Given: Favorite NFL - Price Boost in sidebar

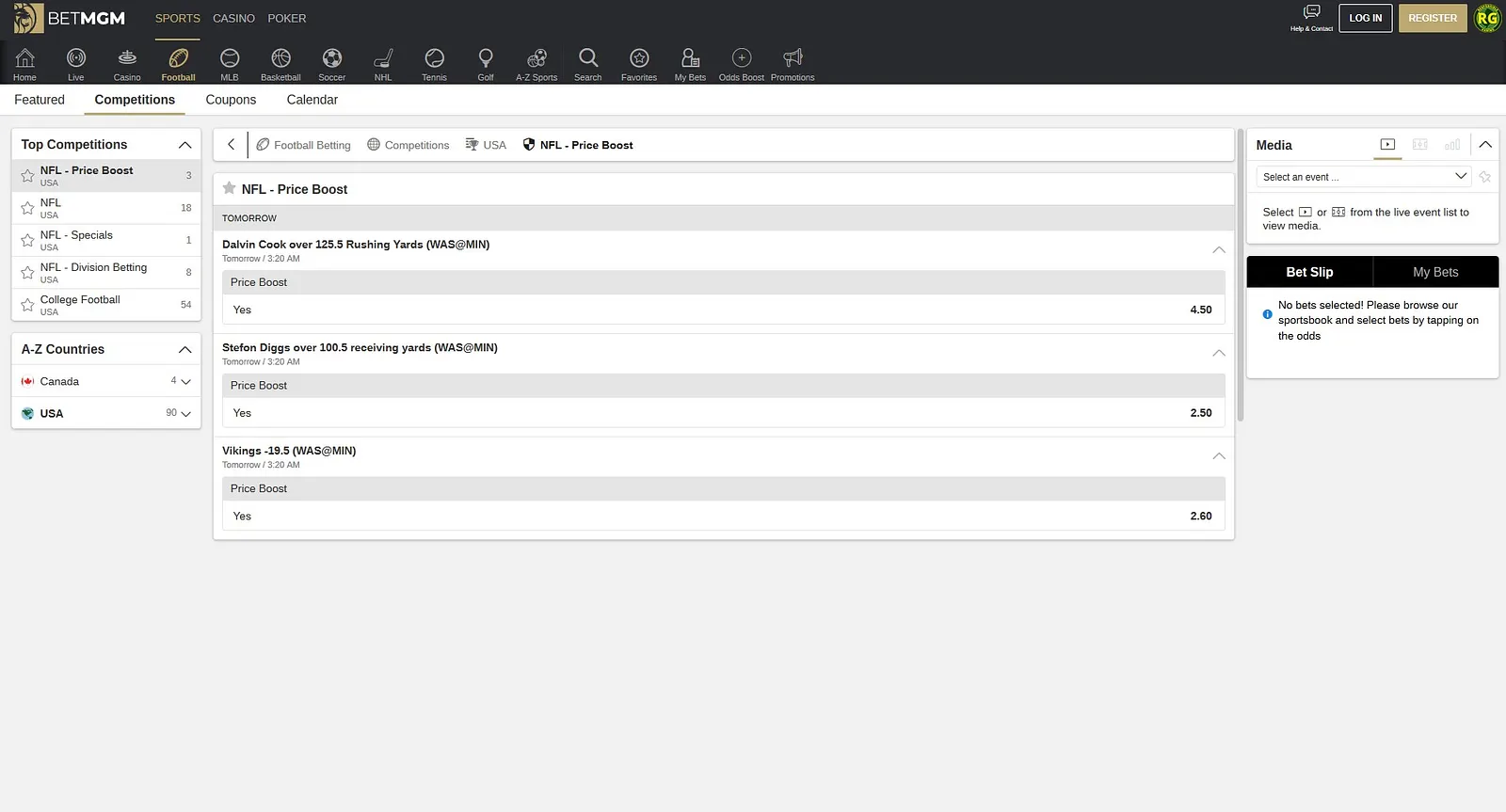Looking at the screenshot, I should 27,176.
